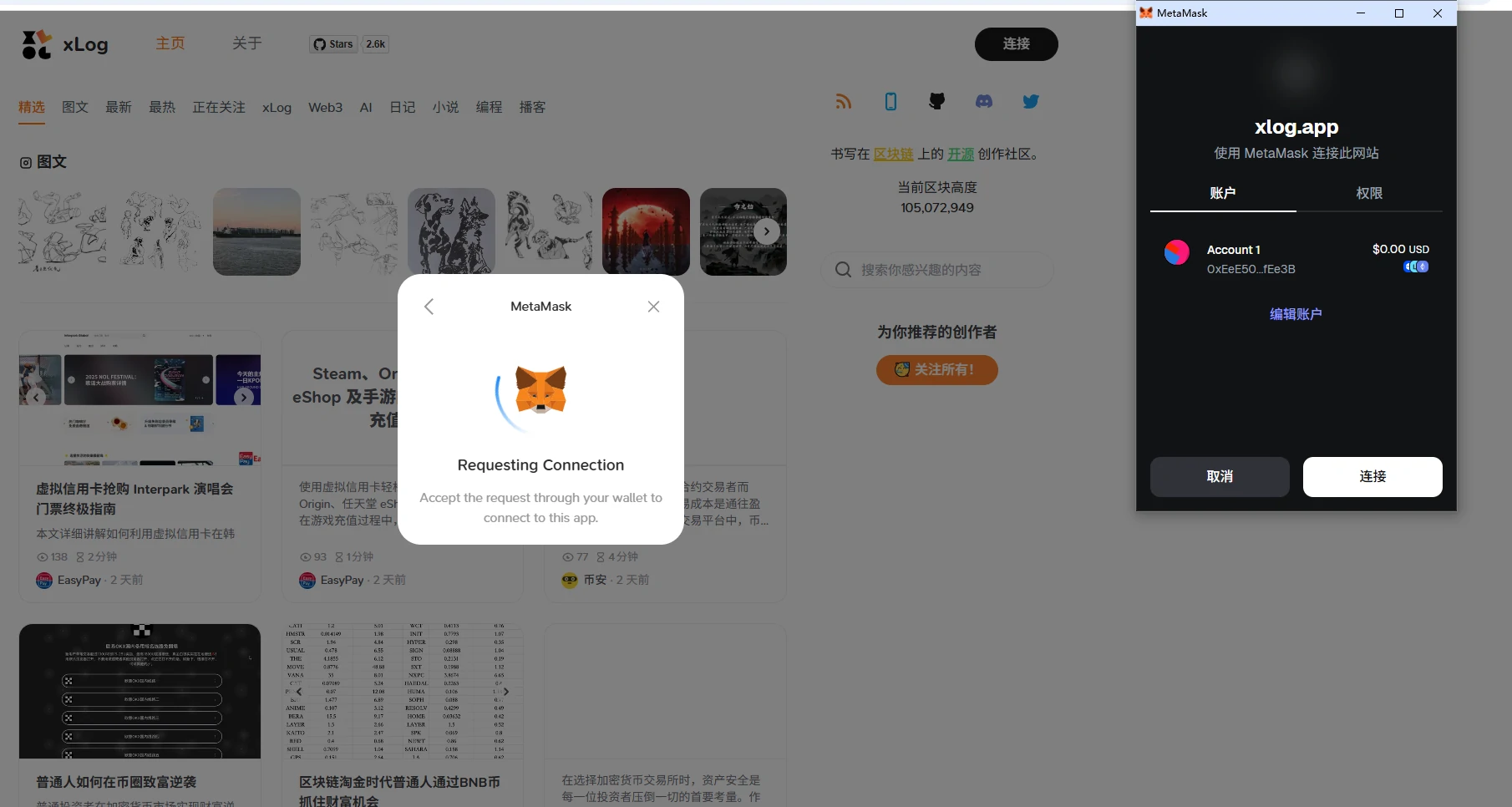Click the network icons under $0.00 USD

click(1416, 267)
